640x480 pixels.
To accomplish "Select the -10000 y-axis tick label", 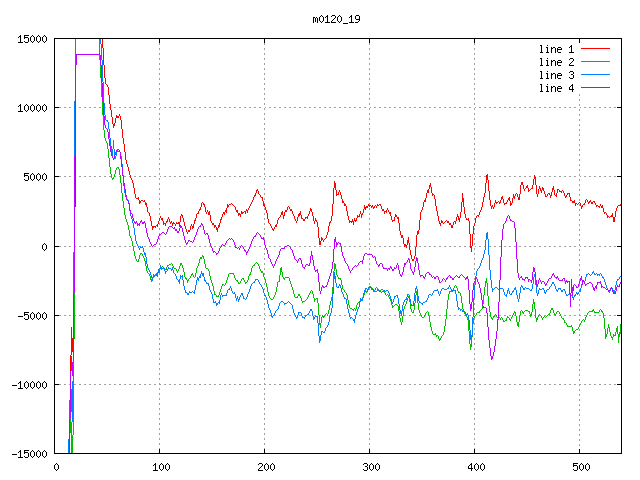I will click(26, 385).
